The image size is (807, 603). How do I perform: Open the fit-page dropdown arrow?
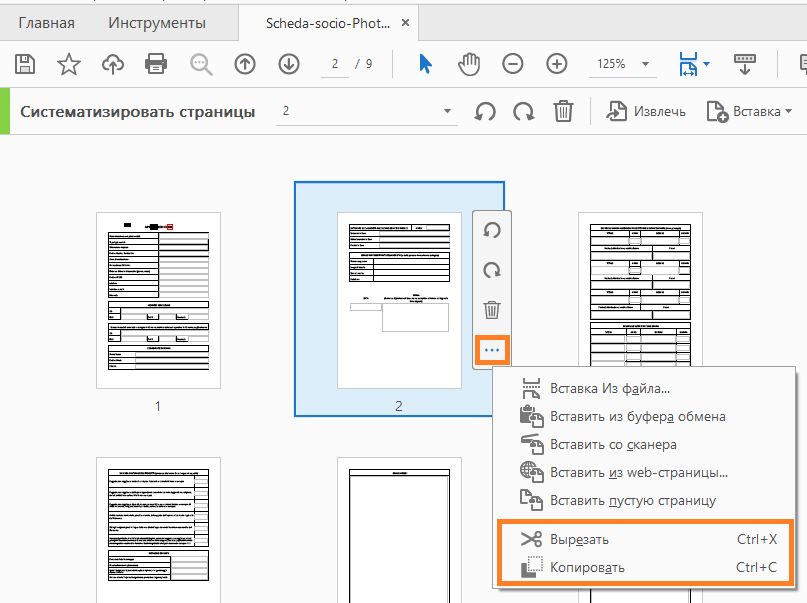(x=706, y=64)
